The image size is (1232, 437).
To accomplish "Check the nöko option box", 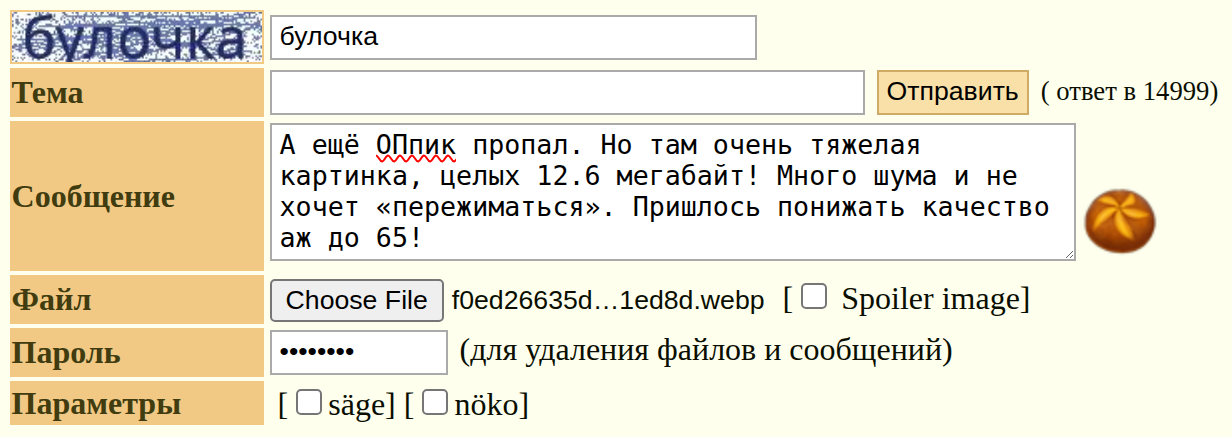I will click(434, 402).
